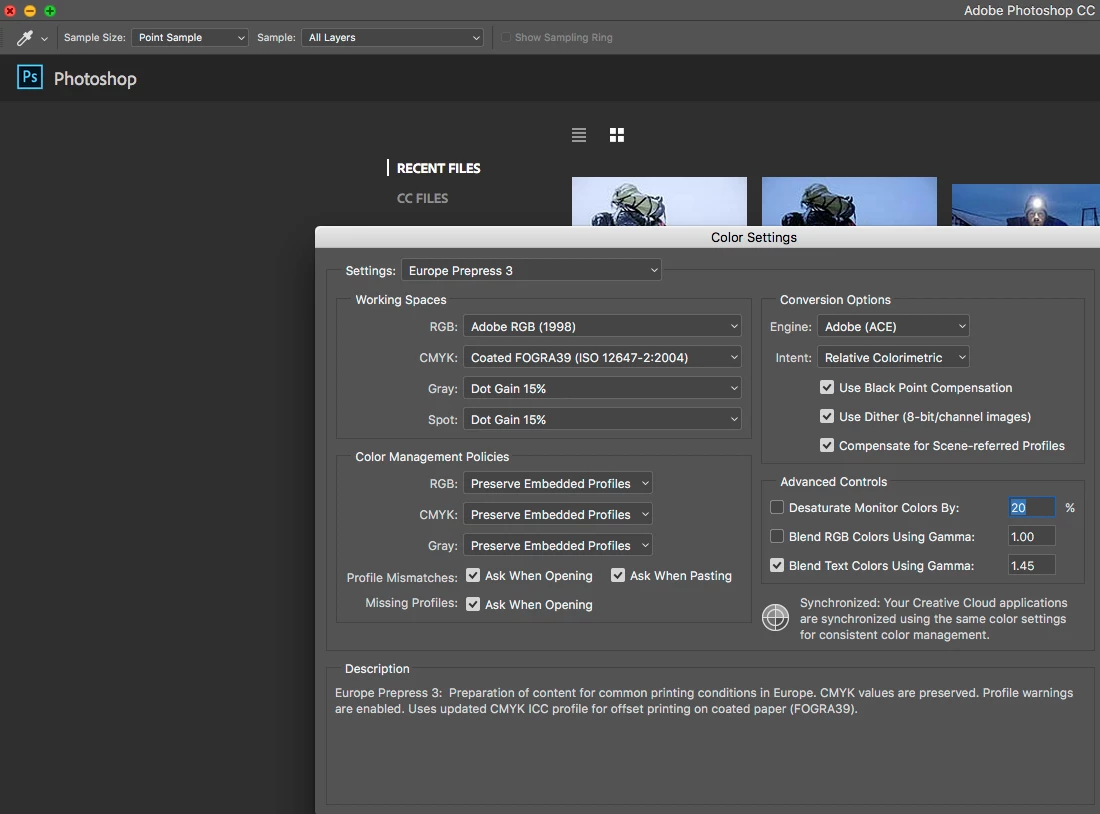Switch recent files to thumbnail grid view
Screen dimensions: 1100x814
(617, 135)
